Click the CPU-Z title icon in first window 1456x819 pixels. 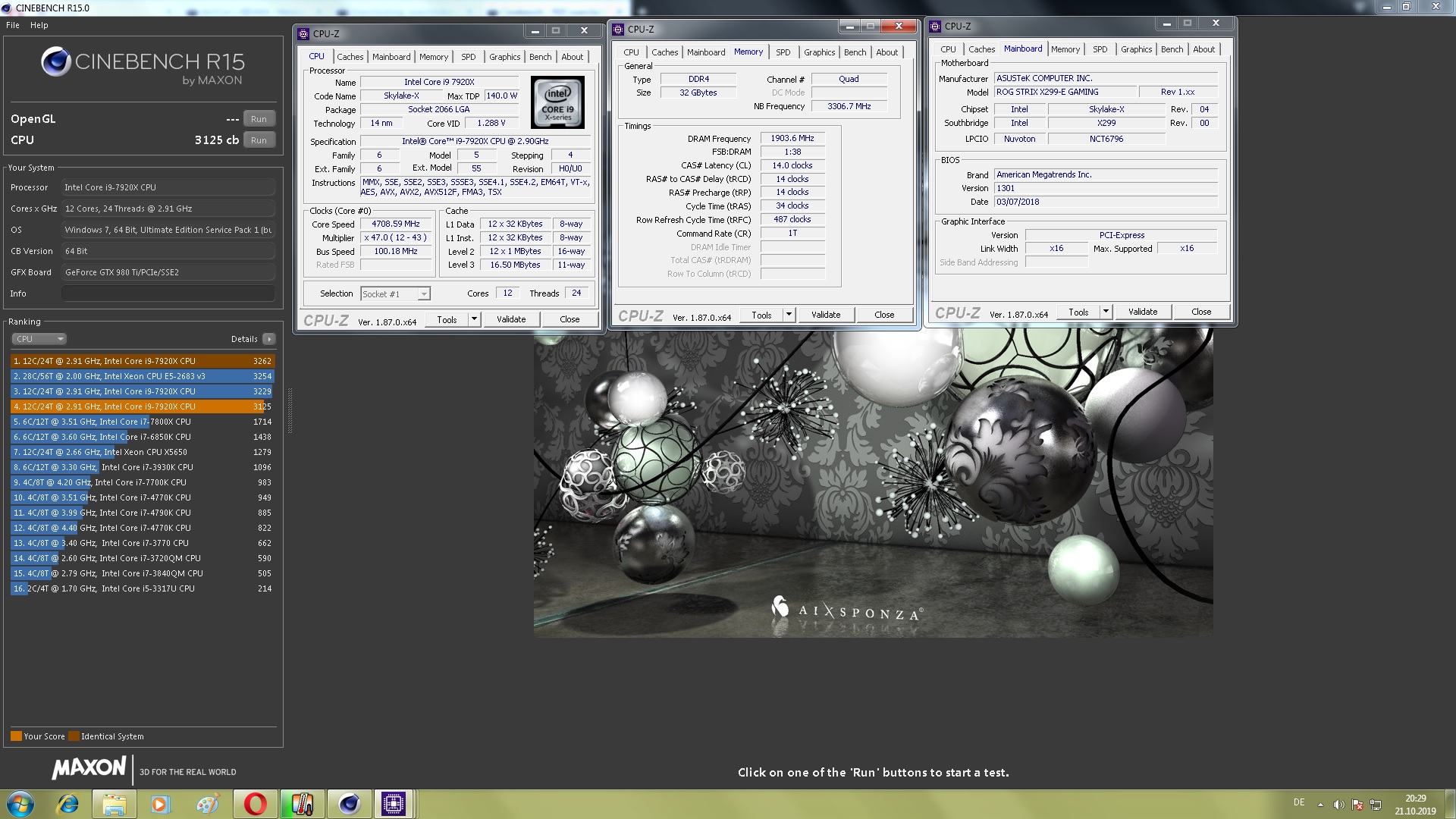(x=303, y=33)
